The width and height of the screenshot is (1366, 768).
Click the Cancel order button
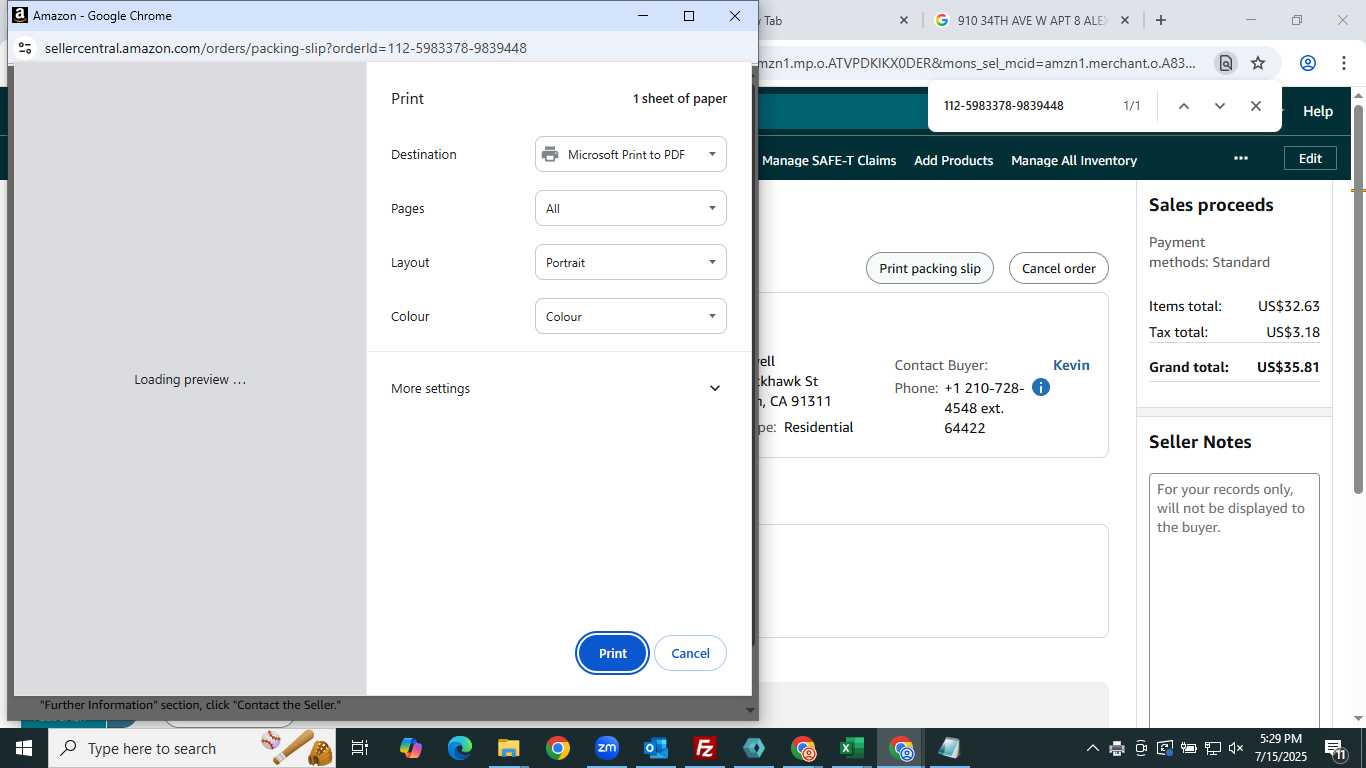pyautogui.click(x=1059, y=268)
